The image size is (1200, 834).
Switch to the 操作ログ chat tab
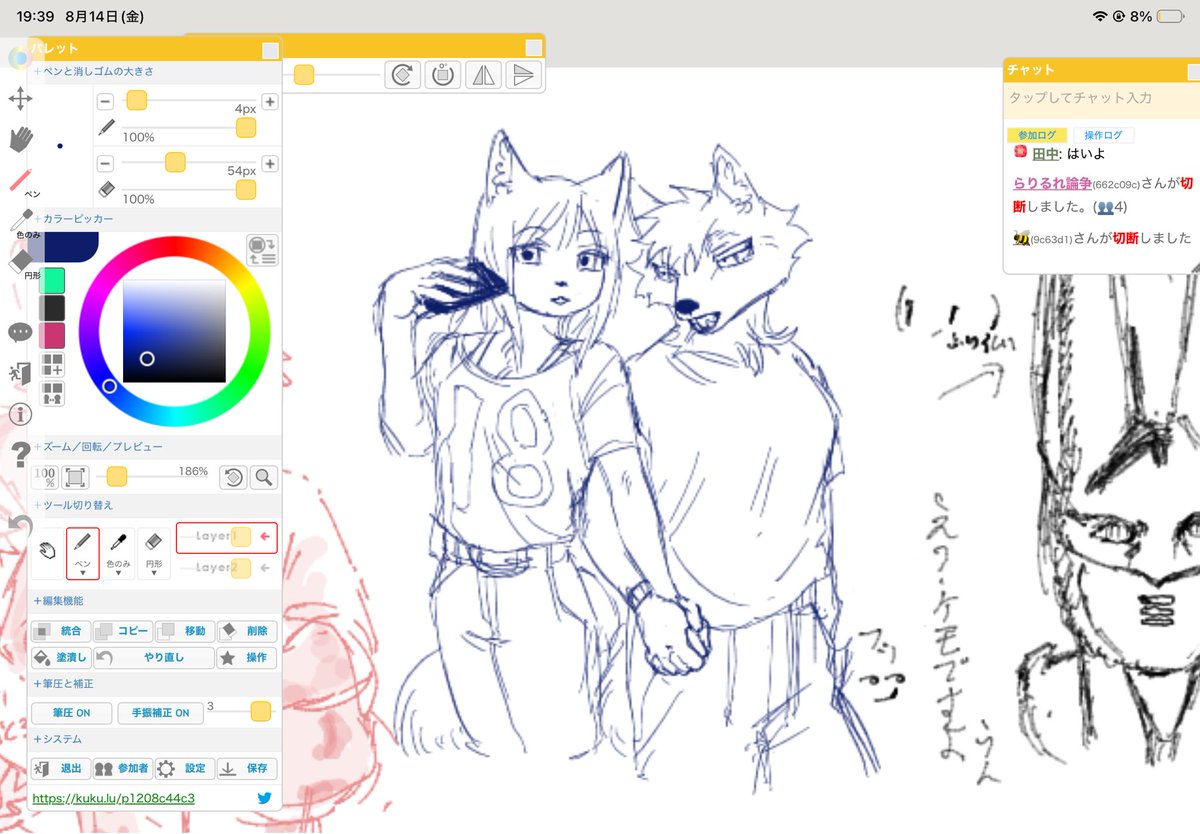click(1104, 135)
